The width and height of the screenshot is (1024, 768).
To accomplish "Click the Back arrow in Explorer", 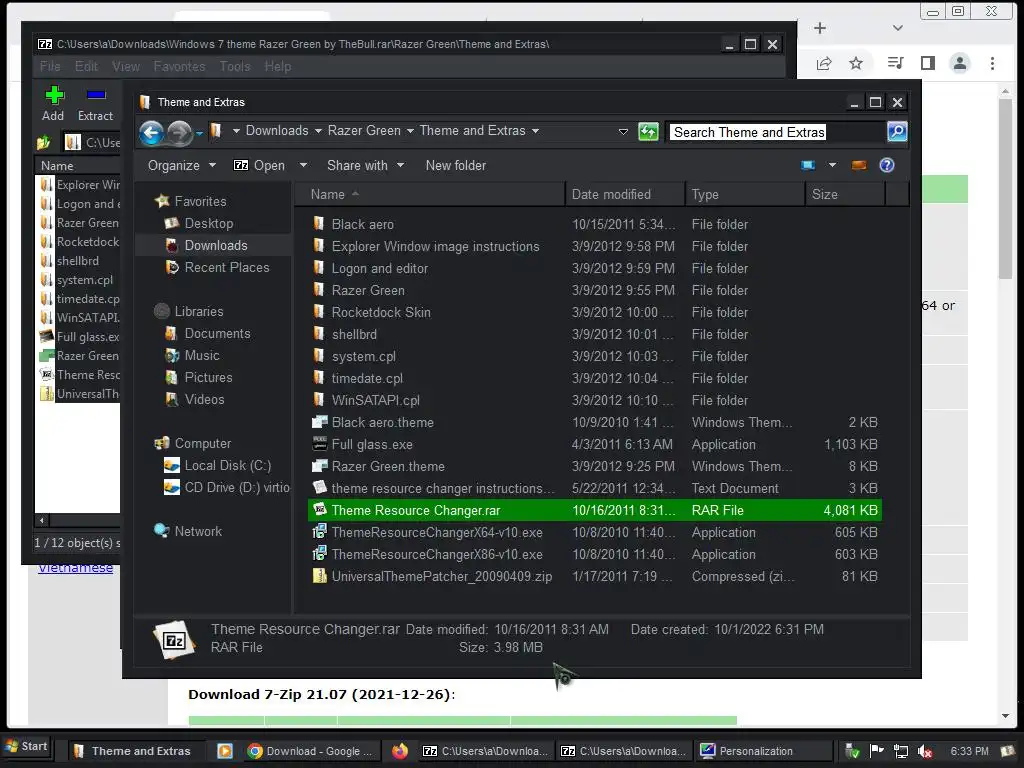I will click(152, 133).
